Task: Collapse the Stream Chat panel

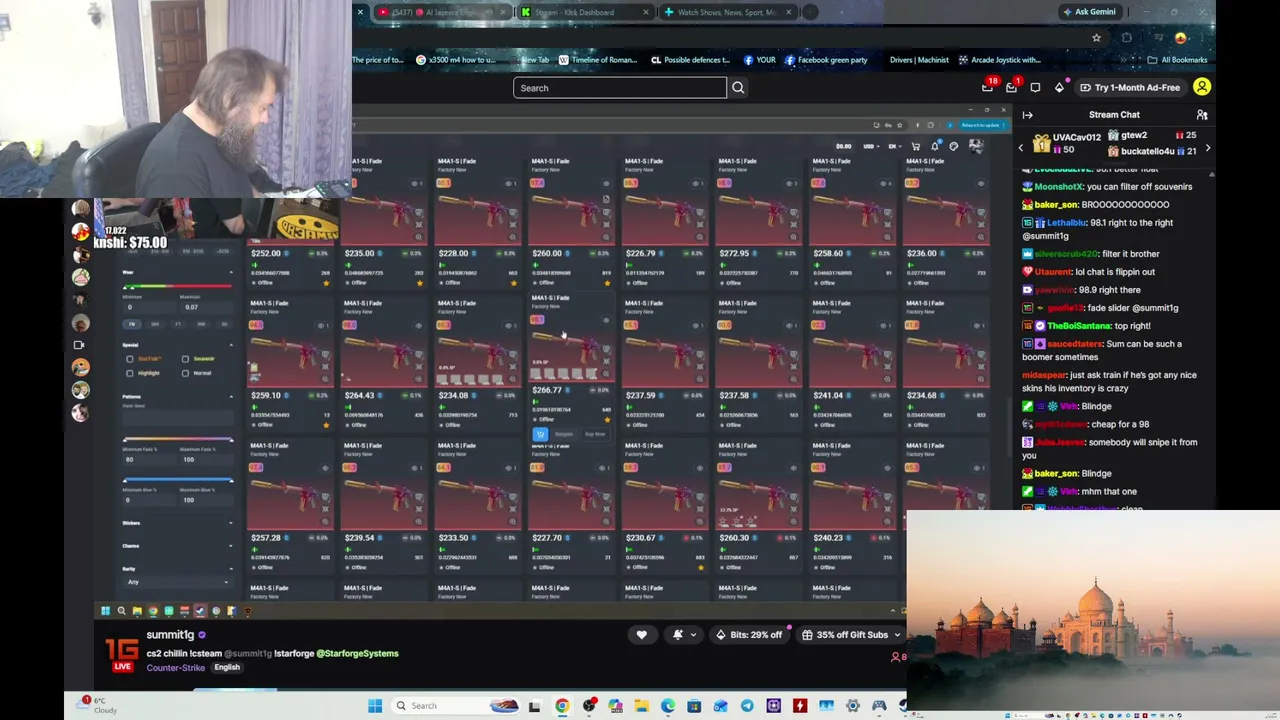Action: [1027, 115]
